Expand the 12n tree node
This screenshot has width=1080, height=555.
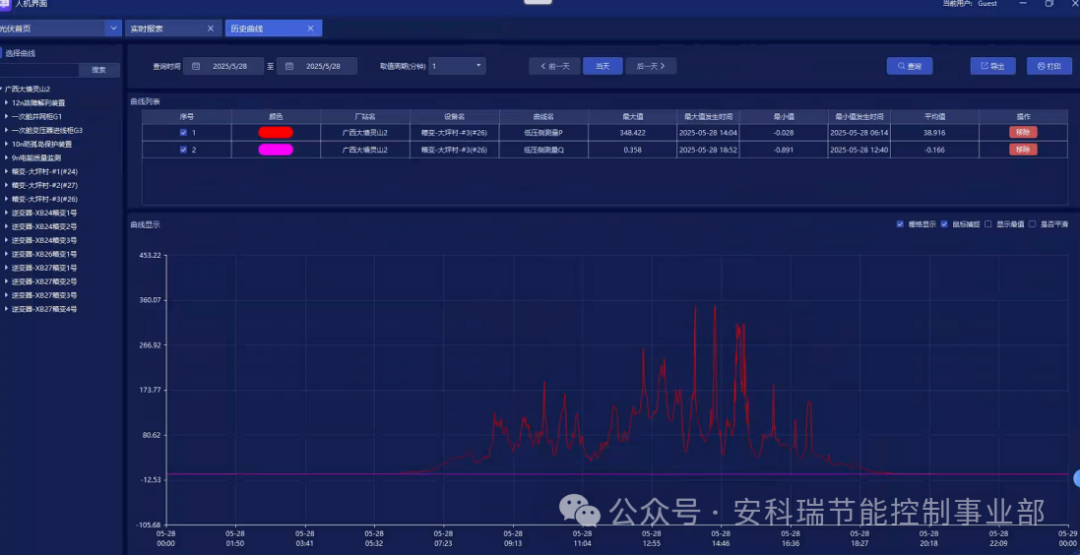[x=6, y=103]
